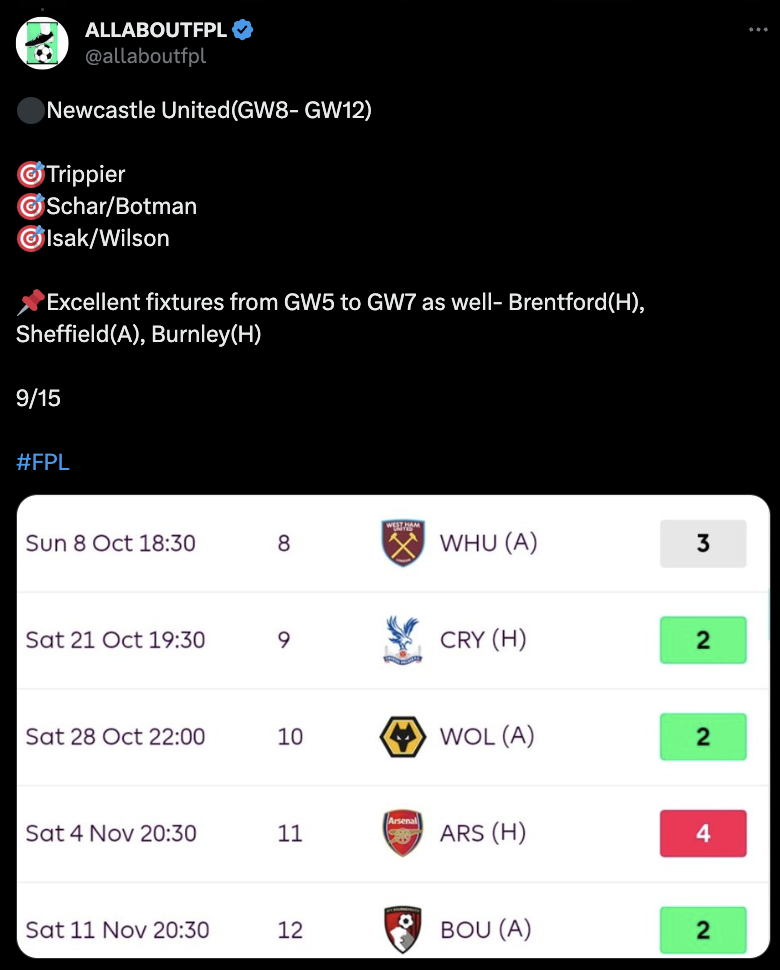Select the red difficulty 4 box for ARS
Screen dimensions: 780x970
coord(703,833)
